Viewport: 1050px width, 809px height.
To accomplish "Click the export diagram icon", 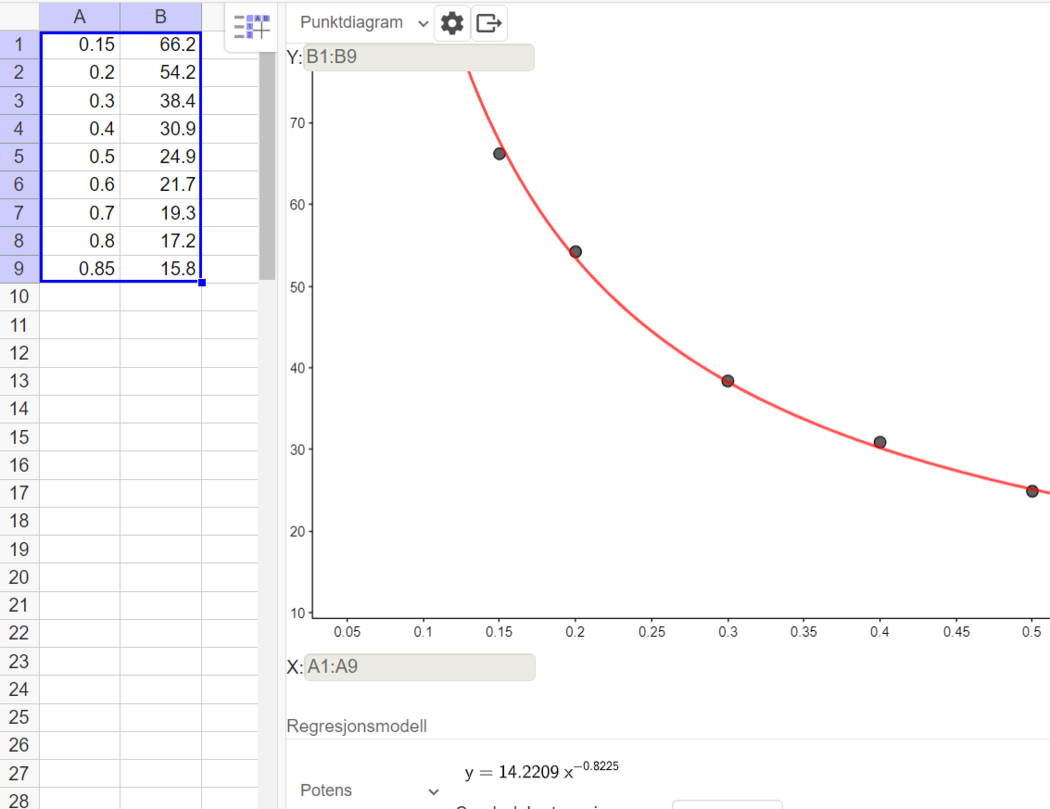I will pyautogui.click(x=488, y=23).
